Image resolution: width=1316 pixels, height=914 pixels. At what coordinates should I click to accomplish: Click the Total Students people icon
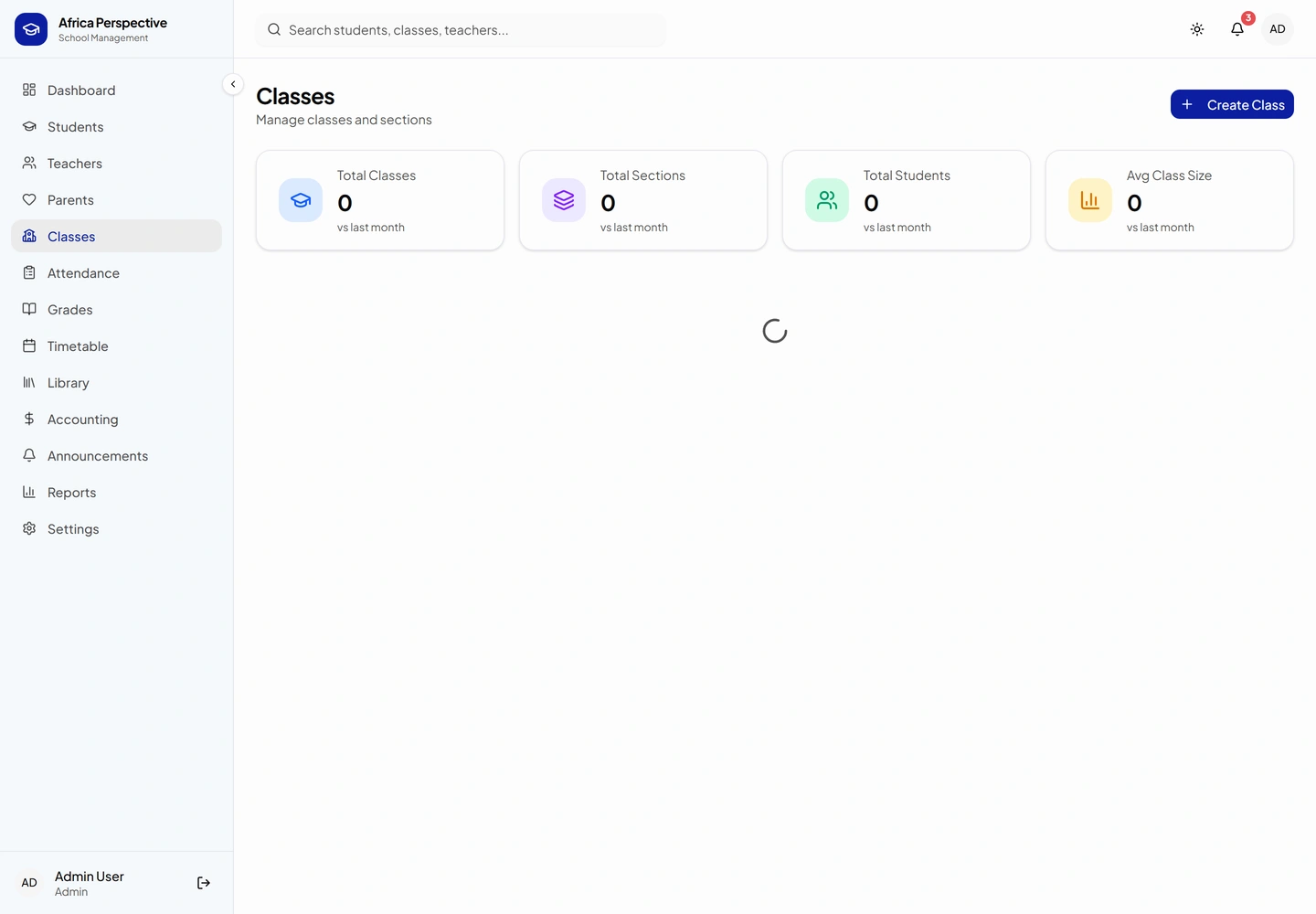tap(827, 200)
